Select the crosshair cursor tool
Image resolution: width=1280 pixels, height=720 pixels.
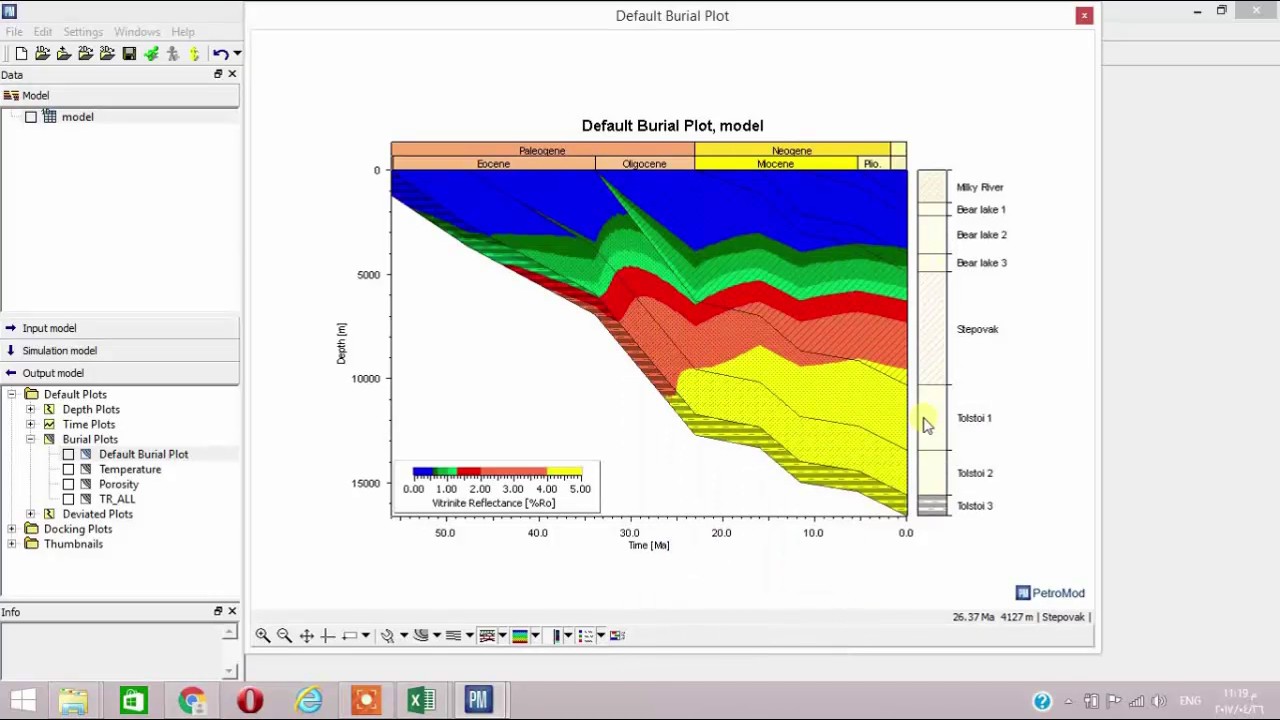(327, 635)
